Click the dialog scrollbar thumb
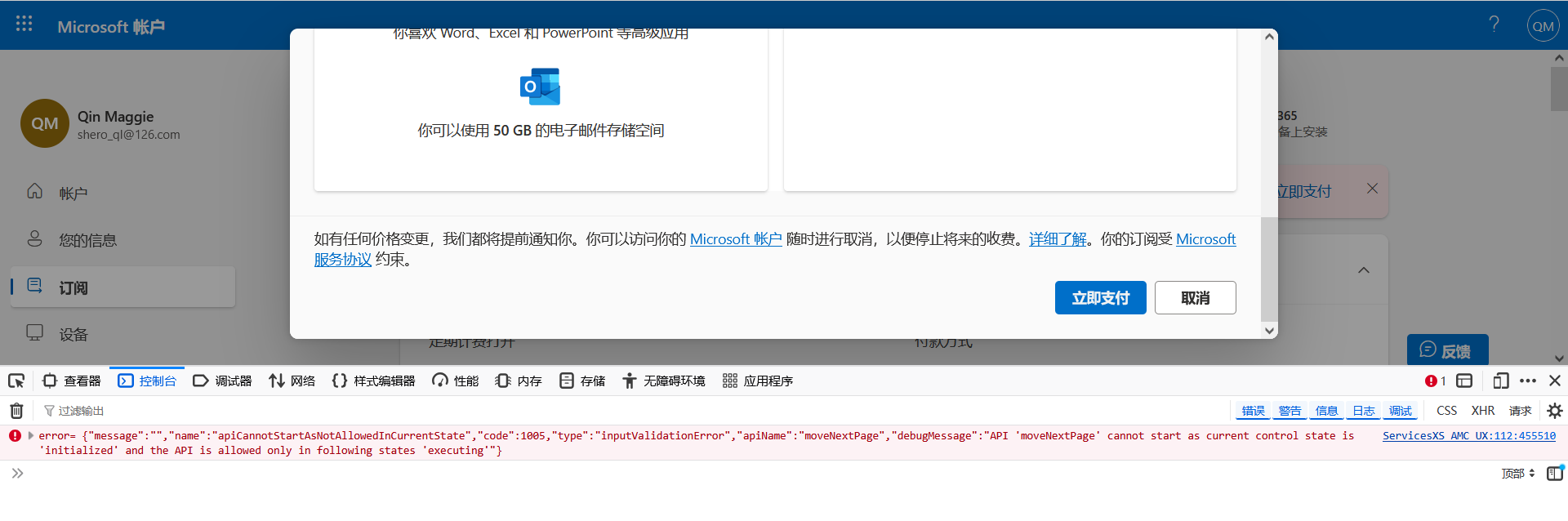 tap(1269, 269)
